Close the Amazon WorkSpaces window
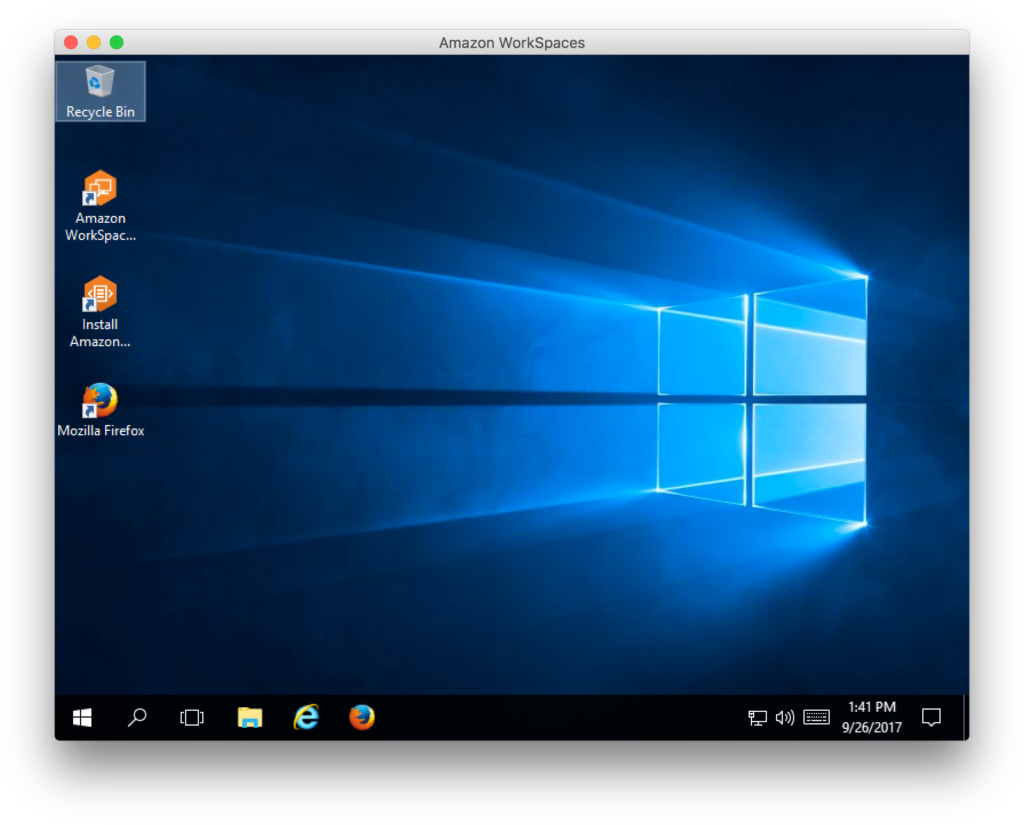Viewport: 1024px width, 825px height. pos(71,42)
